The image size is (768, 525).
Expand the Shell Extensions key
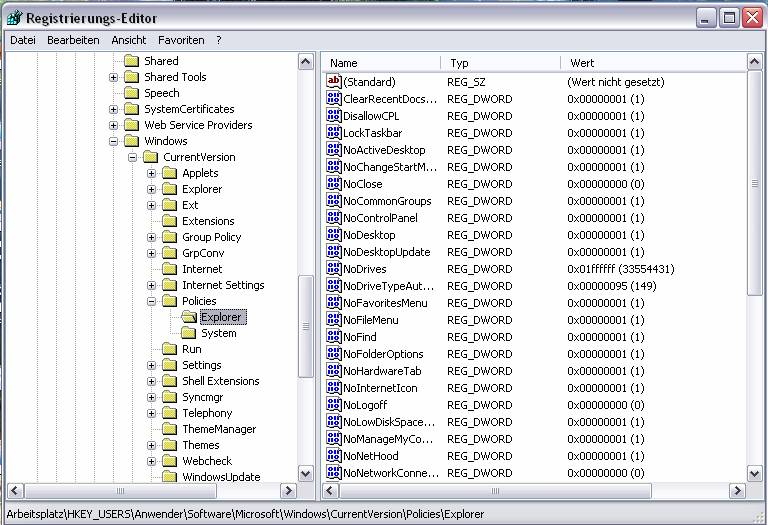pyautogui.click(x=151, y=382)
